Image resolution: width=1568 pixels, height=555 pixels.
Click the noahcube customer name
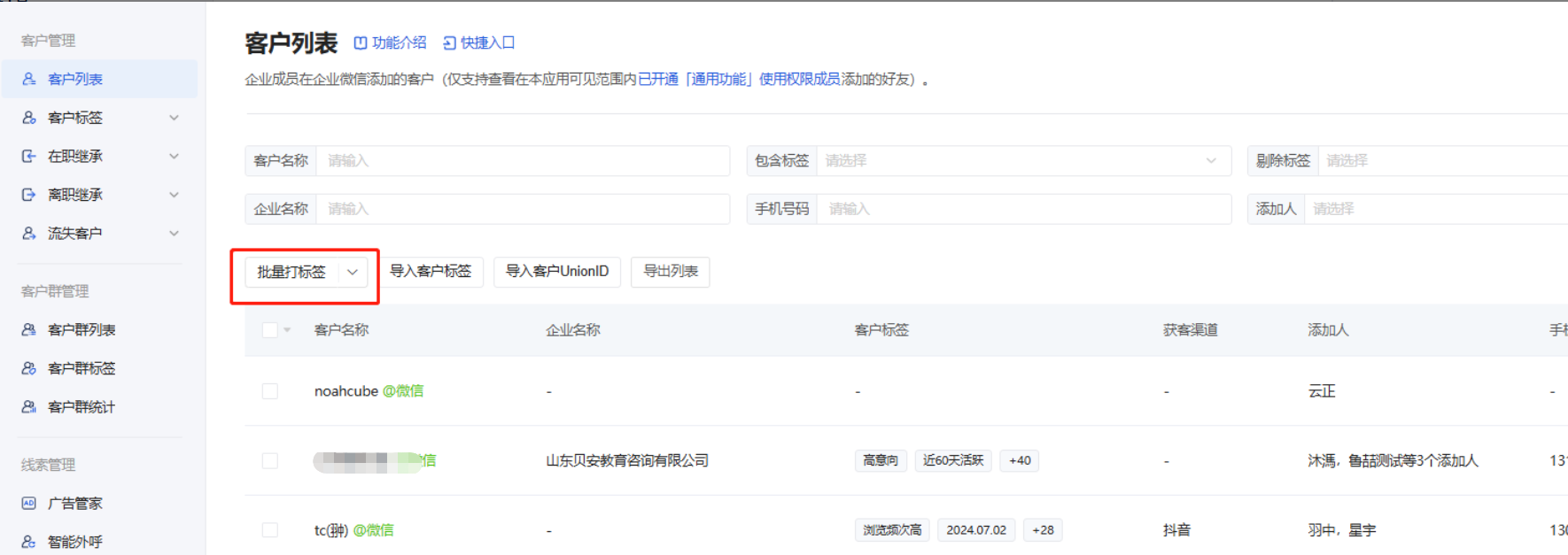tap(346, 391)
